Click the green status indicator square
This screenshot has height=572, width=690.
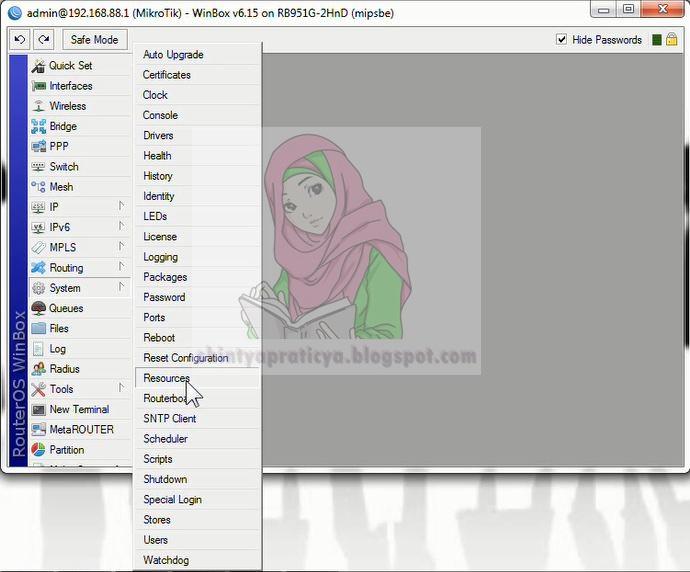[x=657, y=40]
